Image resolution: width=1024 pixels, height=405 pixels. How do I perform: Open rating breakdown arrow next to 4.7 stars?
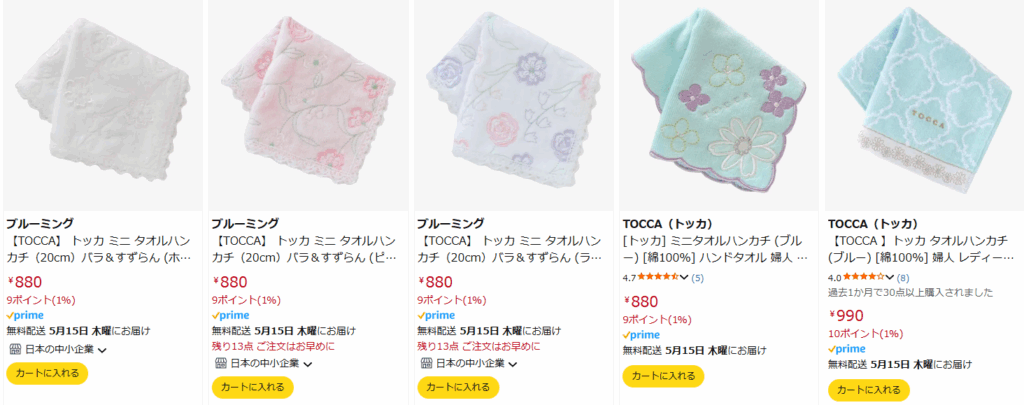684,277
